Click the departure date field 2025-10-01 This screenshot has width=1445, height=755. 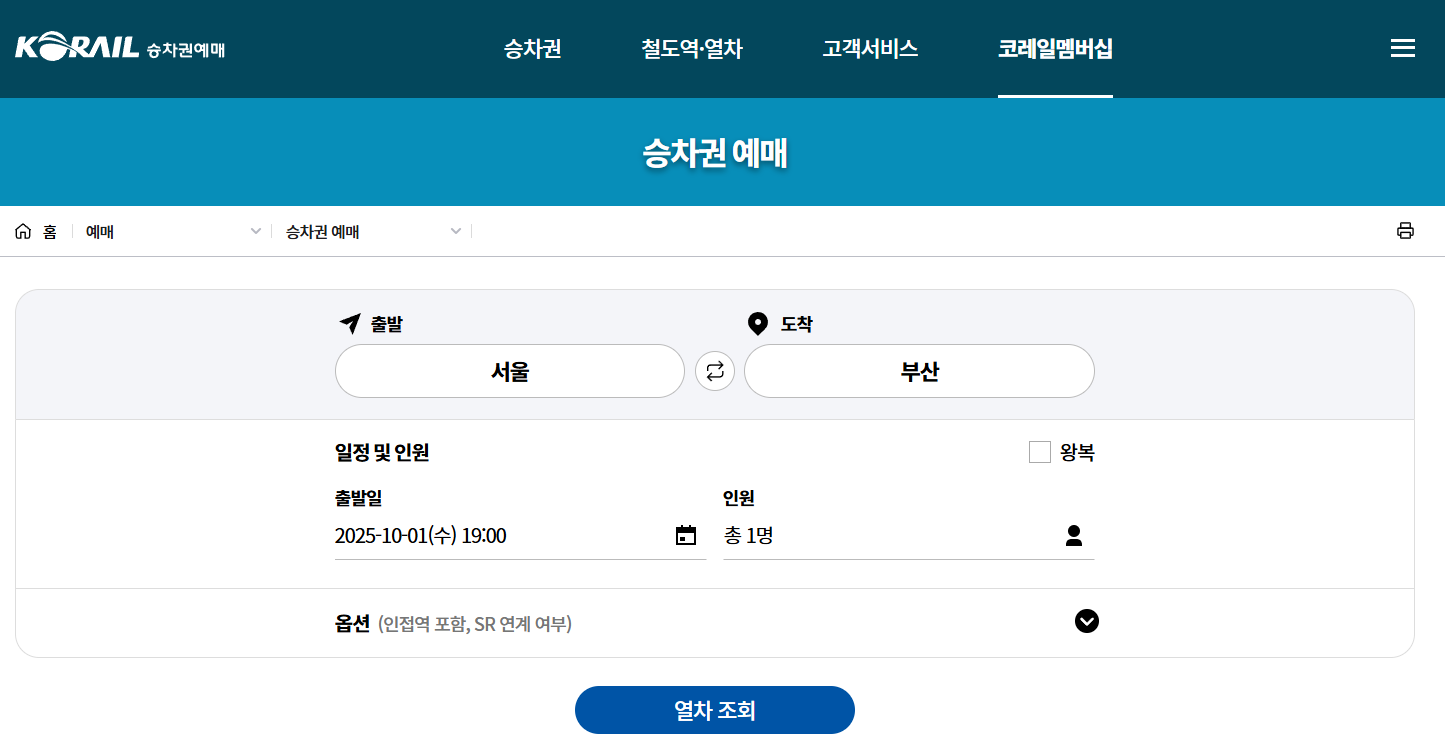tap(520, 535)
